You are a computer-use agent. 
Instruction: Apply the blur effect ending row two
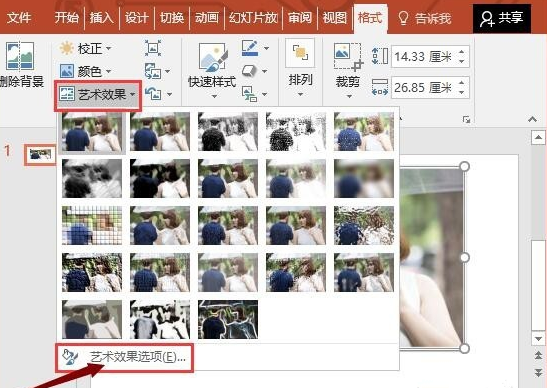pos(364,178)
